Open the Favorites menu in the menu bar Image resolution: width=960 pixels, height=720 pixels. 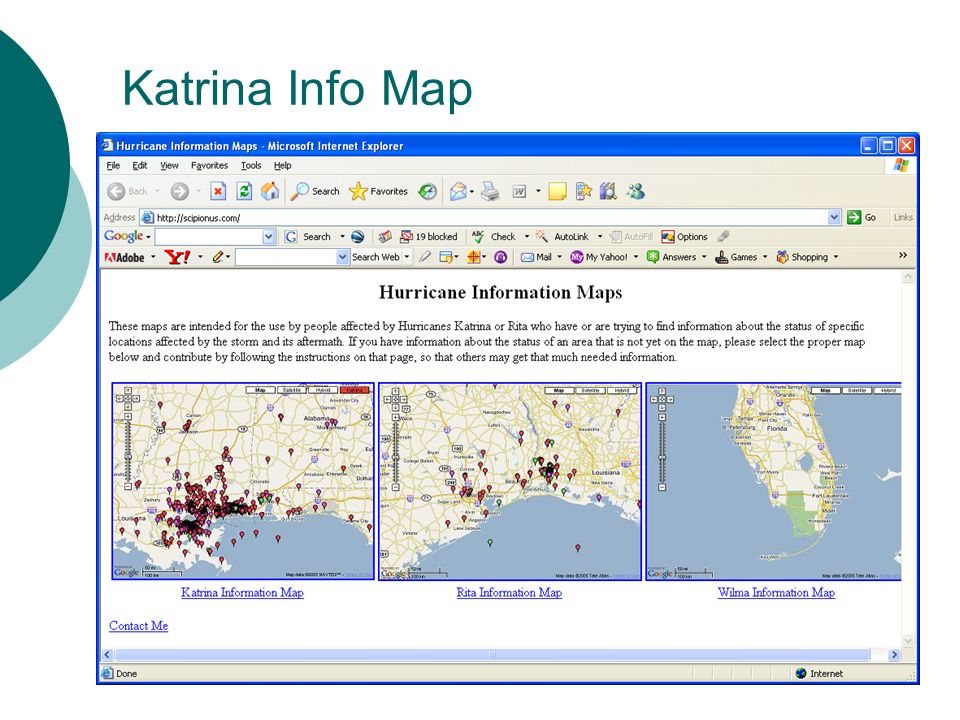tap(209, 165)
